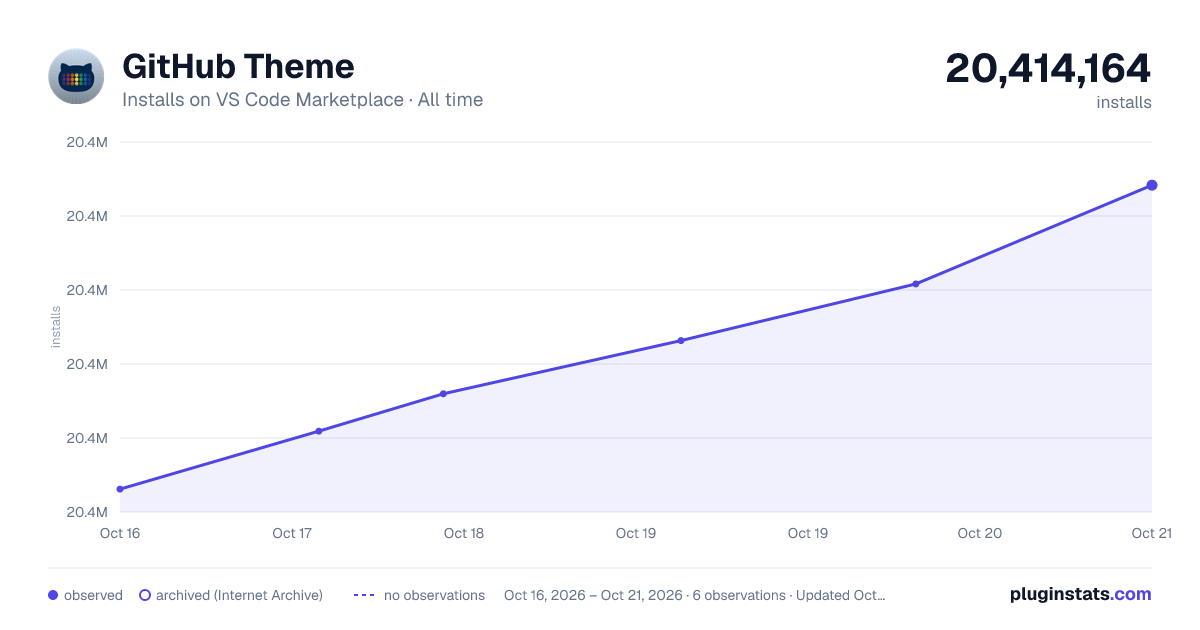
Task: Select the data point just before Oct 18
Action: coord(443,393)
